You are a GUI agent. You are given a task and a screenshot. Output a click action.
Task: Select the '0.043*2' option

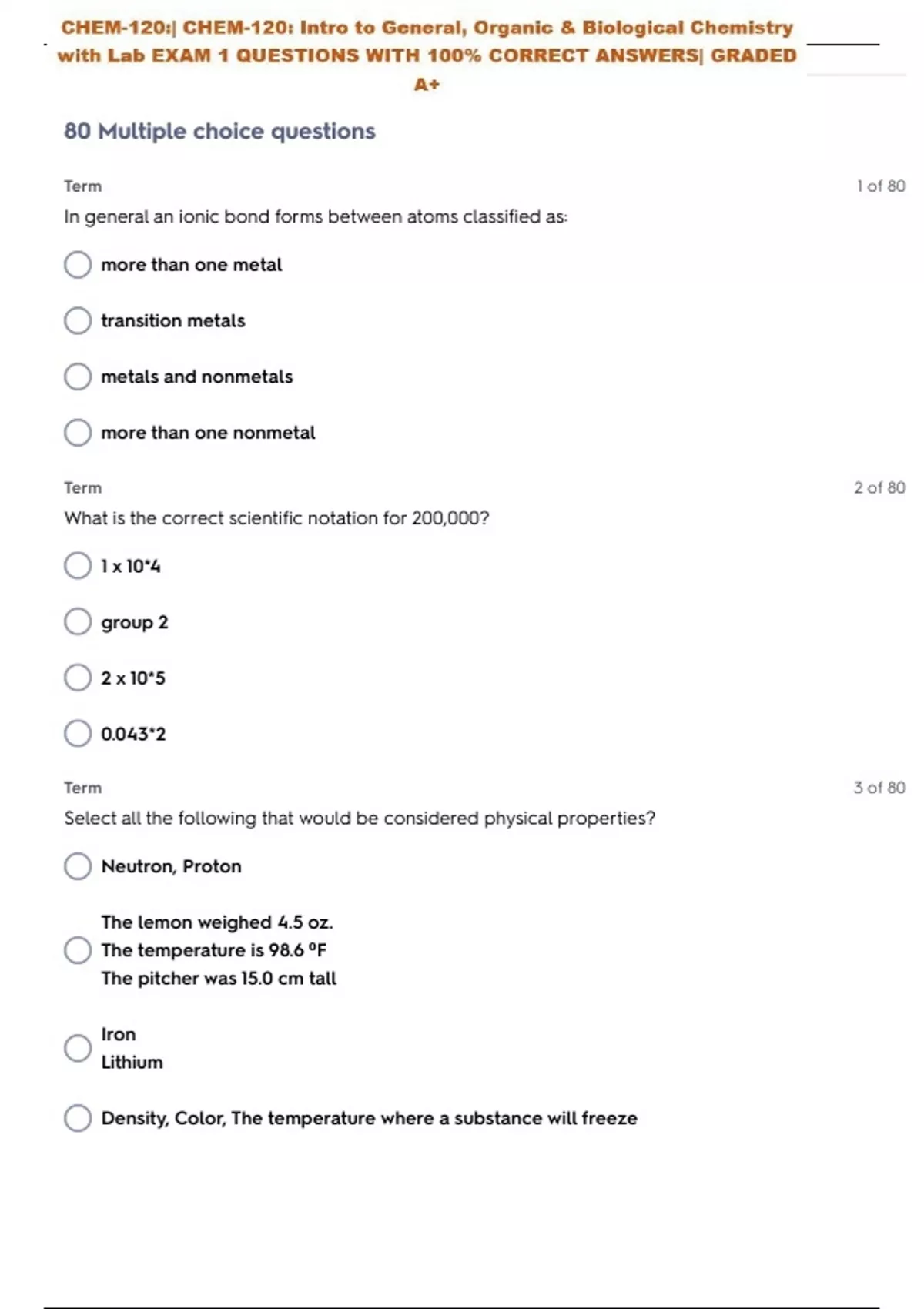[x=78, y=734]
